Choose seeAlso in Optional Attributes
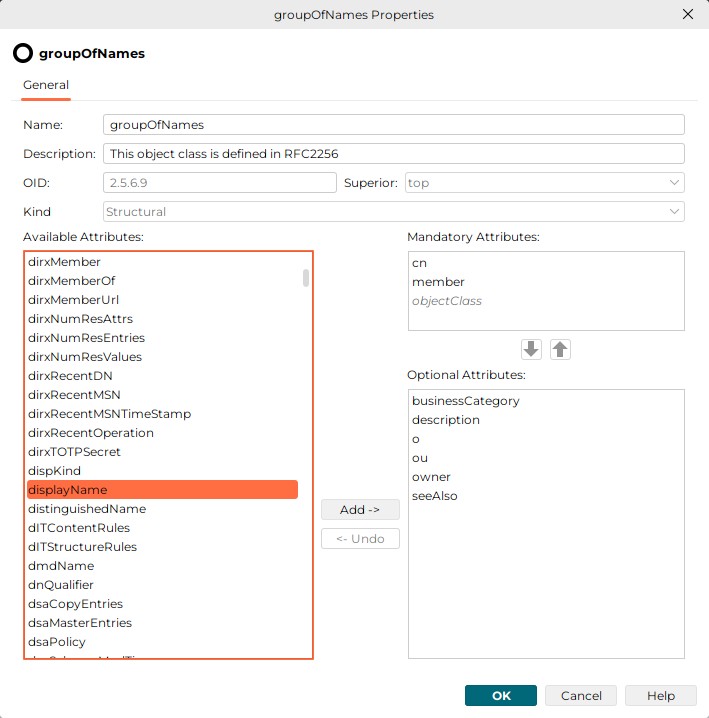 coord(434,496)
